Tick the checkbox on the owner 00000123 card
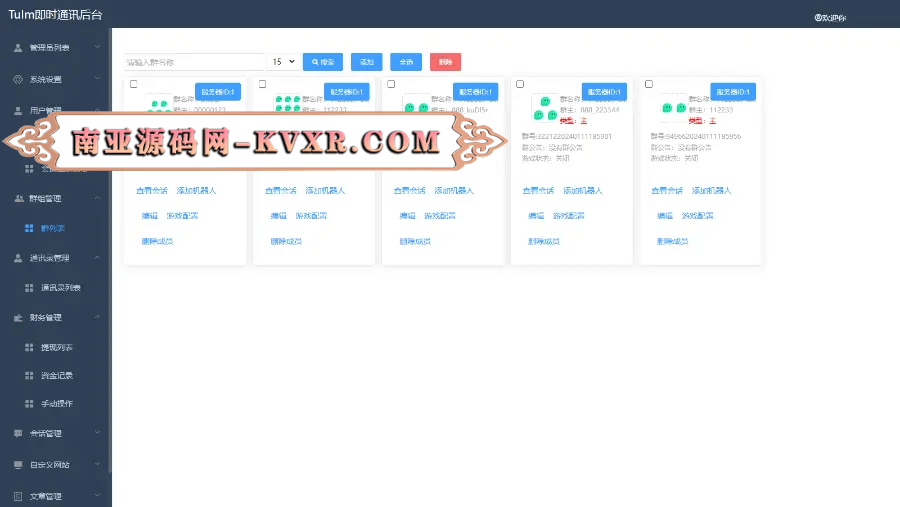Viewport: 900px width, 507px height. 134,84
